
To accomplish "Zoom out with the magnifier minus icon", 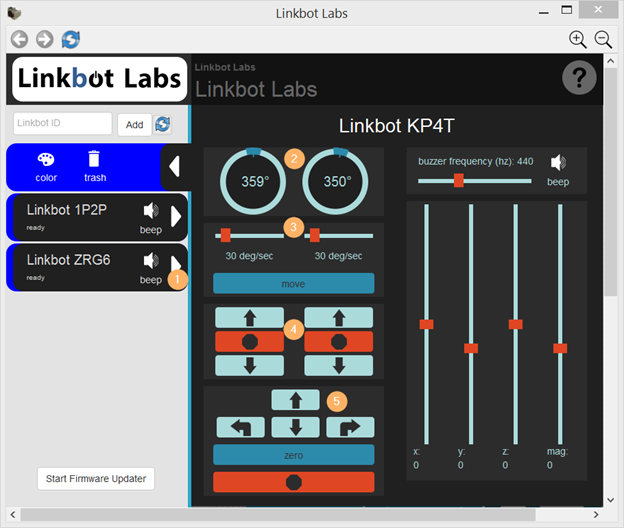I will tap(603, 39).
